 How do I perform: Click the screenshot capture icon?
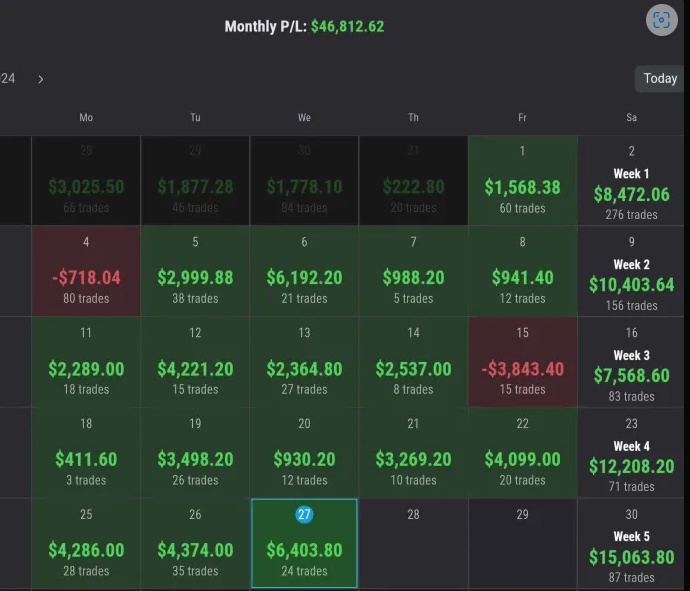(x=661, y=20)
